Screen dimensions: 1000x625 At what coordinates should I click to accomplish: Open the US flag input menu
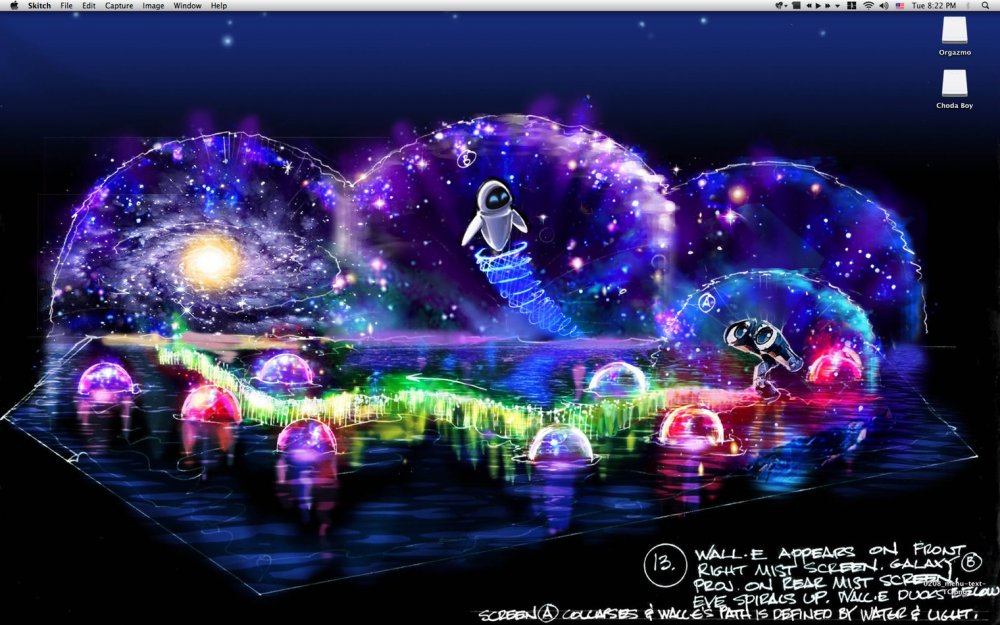tap(899, 6)
